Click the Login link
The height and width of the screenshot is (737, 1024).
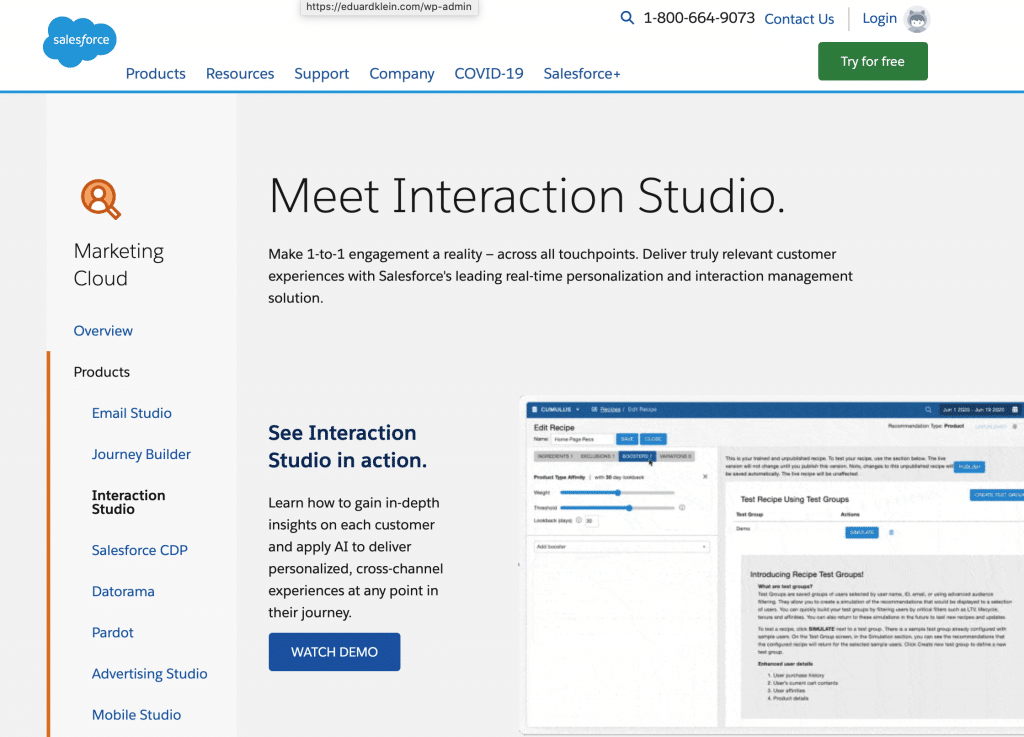pos(879,18)
